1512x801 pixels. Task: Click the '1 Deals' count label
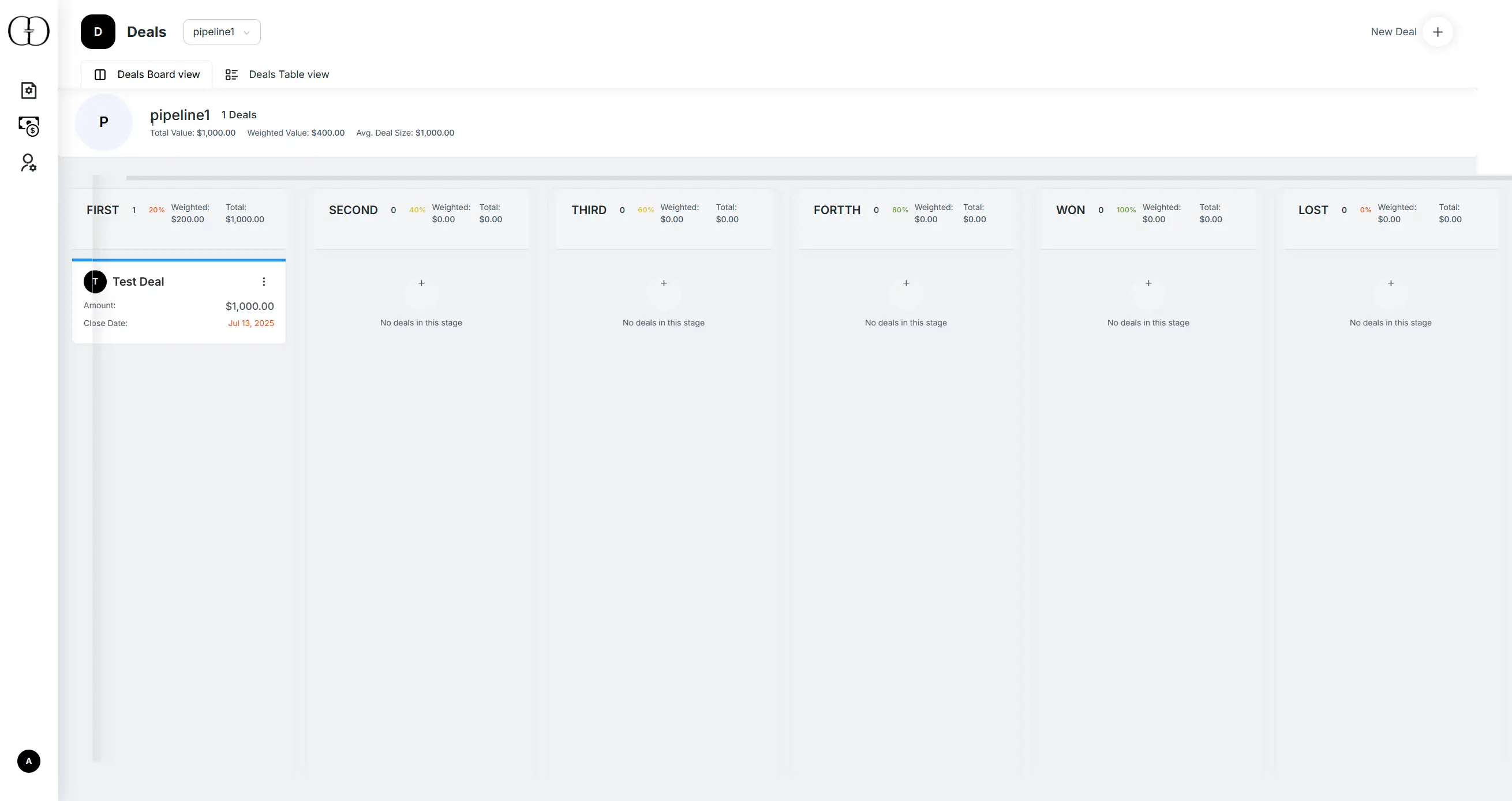239,115
